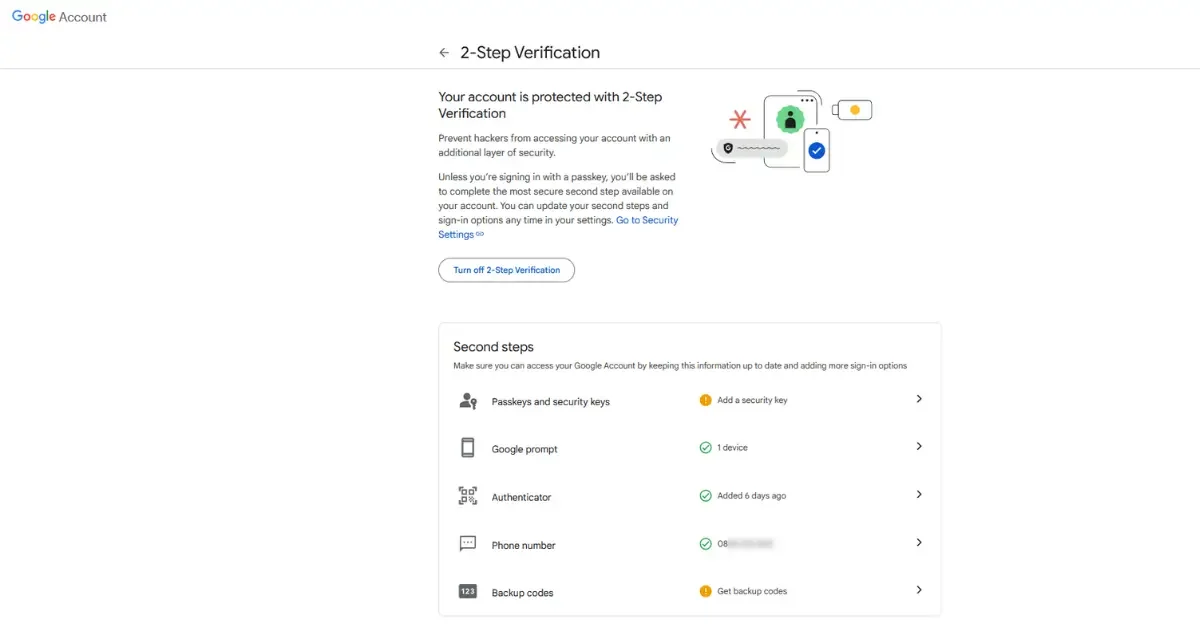Select the Authenticator label
Screen dimensions: 1200x630
521,498
